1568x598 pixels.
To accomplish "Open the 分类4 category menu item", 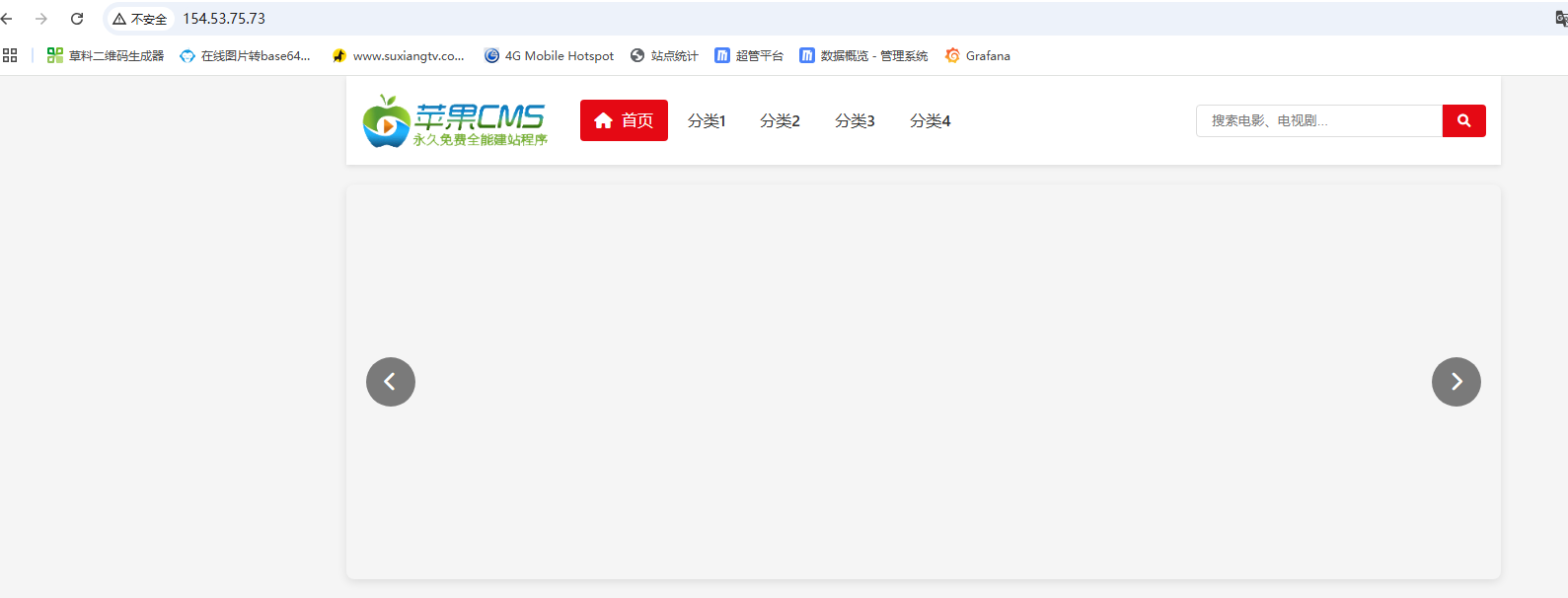I will pos(930,120).
